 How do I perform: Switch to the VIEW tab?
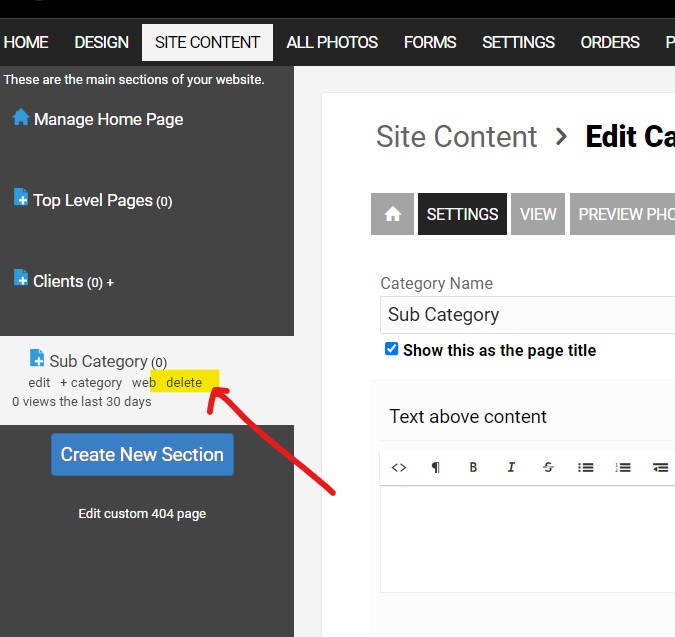(538, 214)
